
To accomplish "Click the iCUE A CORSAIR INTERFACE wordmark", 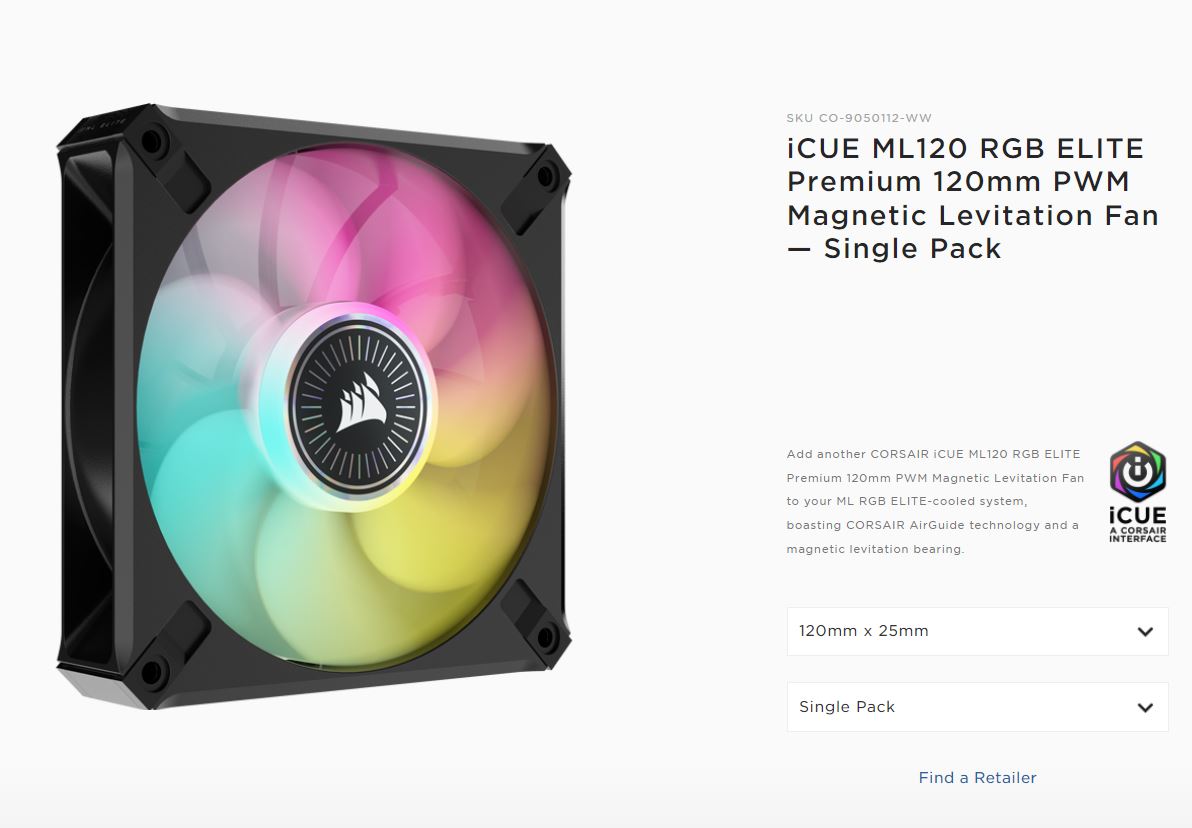I will pos(1137,524).
